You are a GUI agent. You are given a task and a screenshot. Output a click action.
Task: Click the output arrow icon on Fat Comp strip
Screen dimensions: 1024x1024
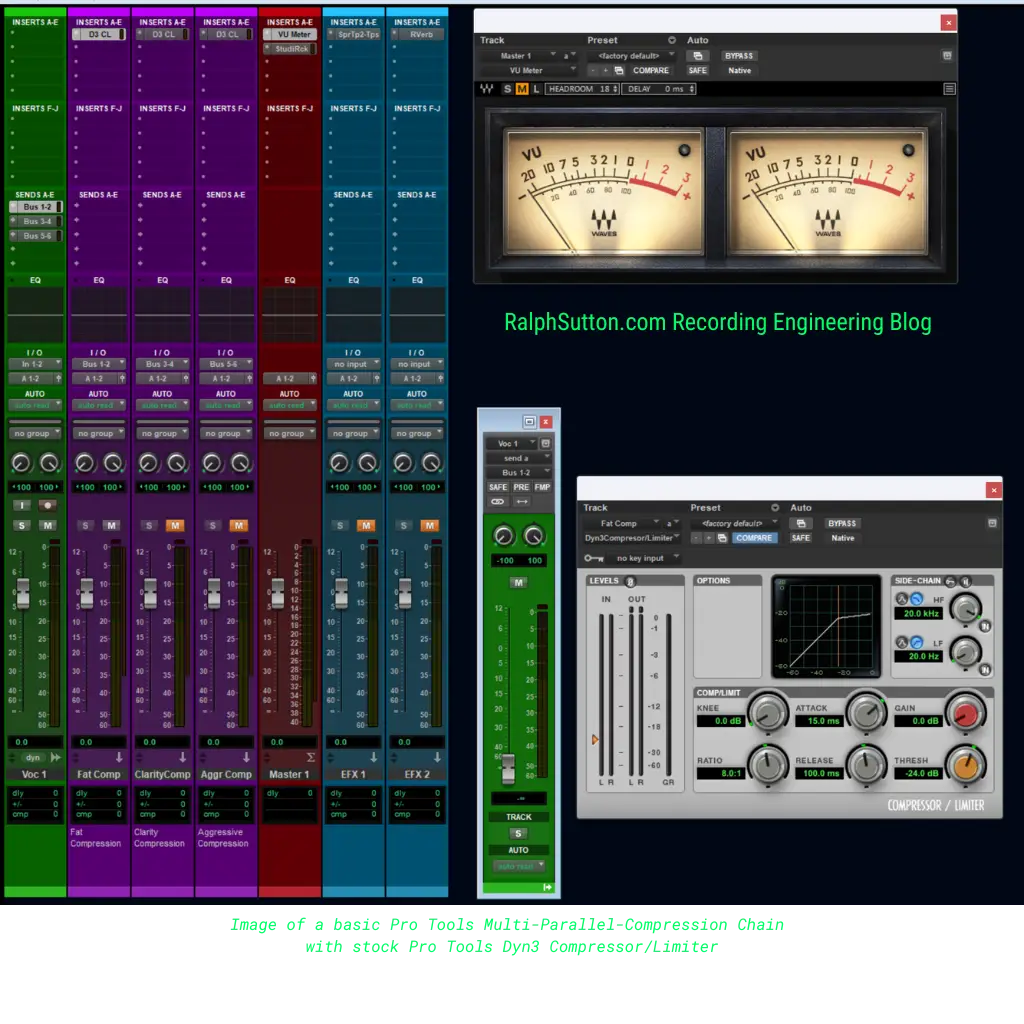tap(119, 758)
